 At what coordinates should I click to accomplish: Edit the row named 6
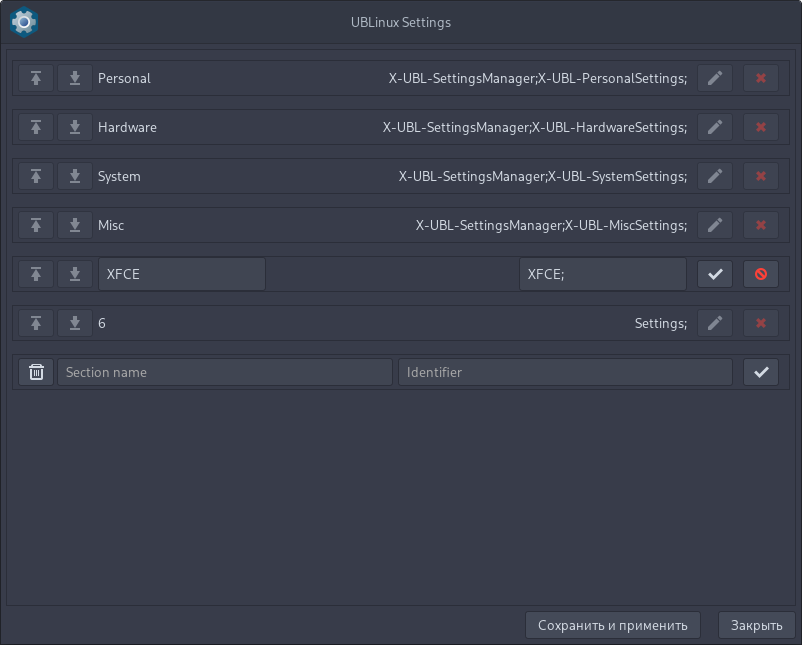[x=715, y=323]
